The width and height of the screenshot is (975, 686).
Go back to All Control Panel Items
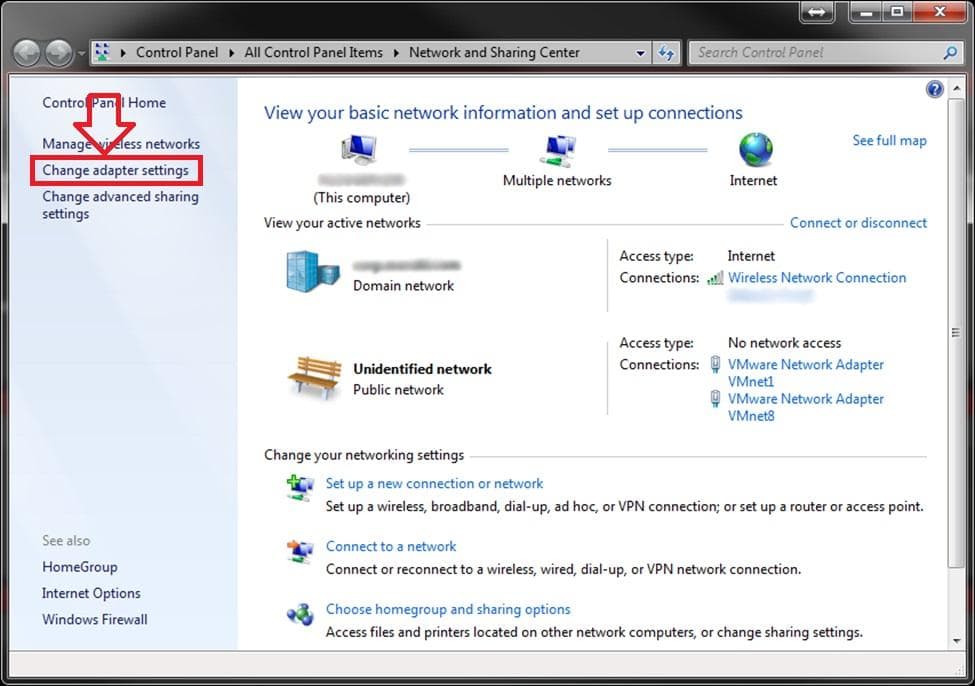point(313,52)
